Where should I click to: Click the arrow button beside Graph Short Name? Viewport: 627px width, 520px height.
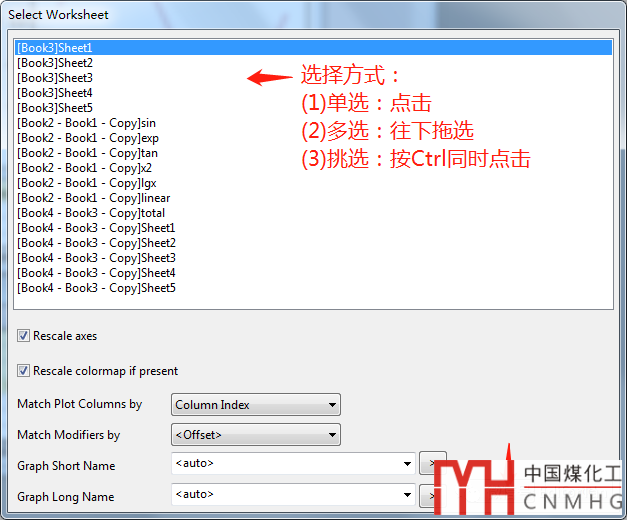427,464
